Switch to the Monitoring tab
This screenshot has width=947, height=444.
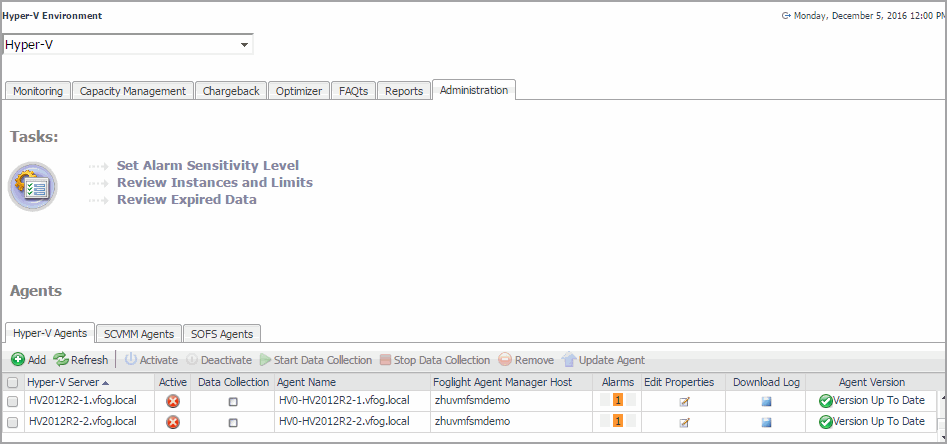(38, 91)
